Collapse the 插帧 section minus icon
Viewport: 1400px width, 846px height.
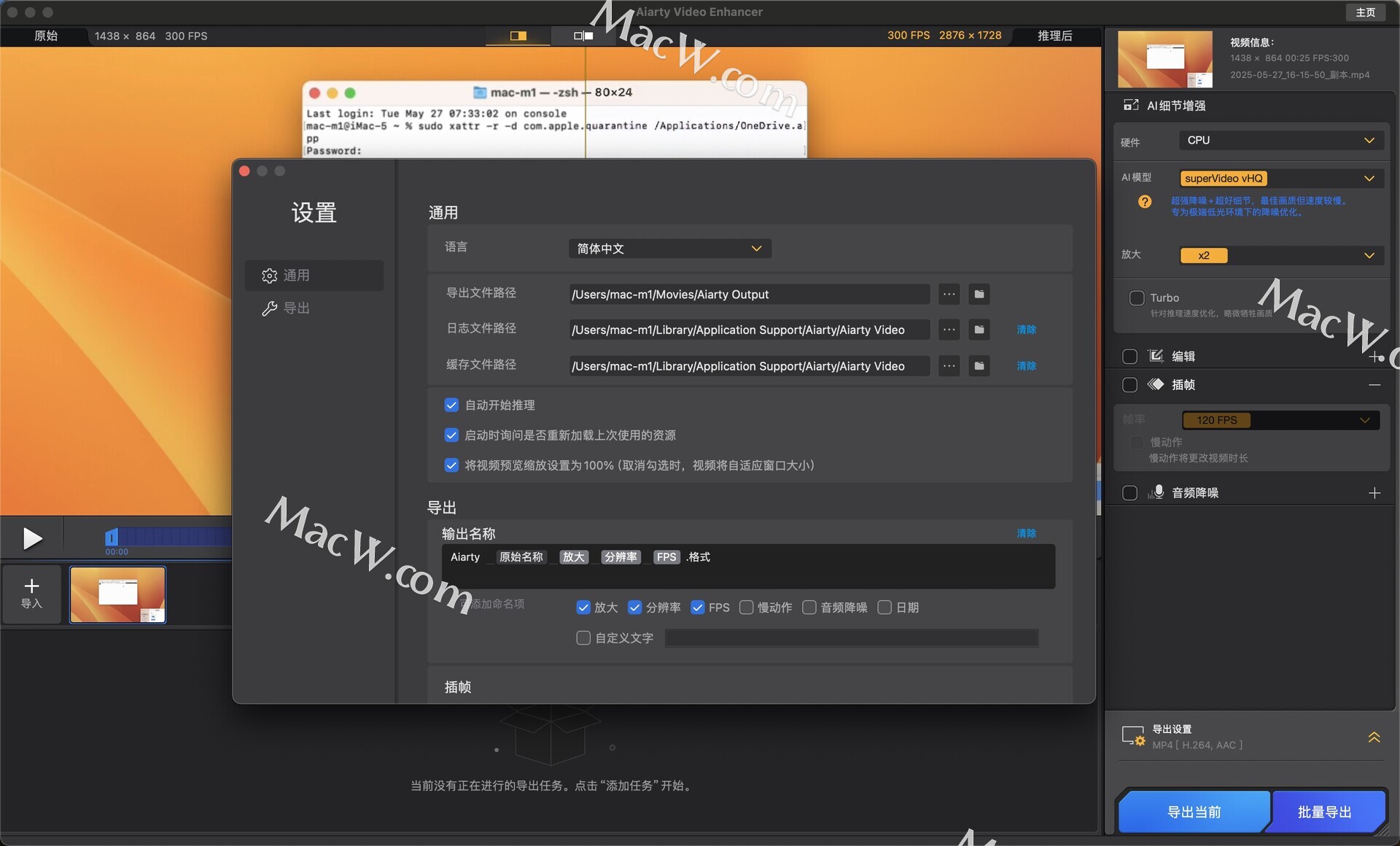coord(1374,385)
